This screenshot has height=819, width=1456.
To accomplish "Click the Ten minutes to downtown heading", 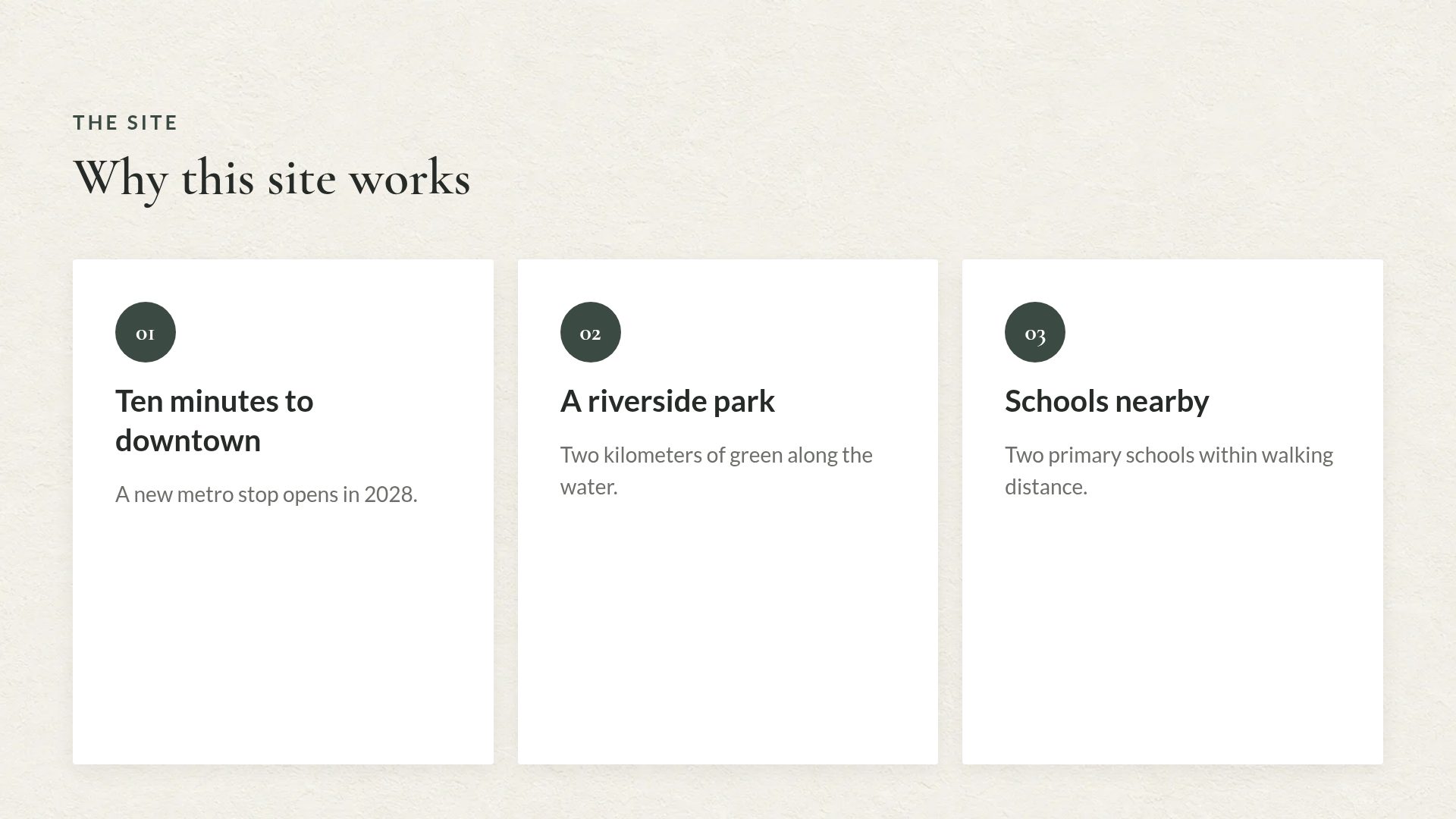I will pyautogui.click(x=215, y=421).
